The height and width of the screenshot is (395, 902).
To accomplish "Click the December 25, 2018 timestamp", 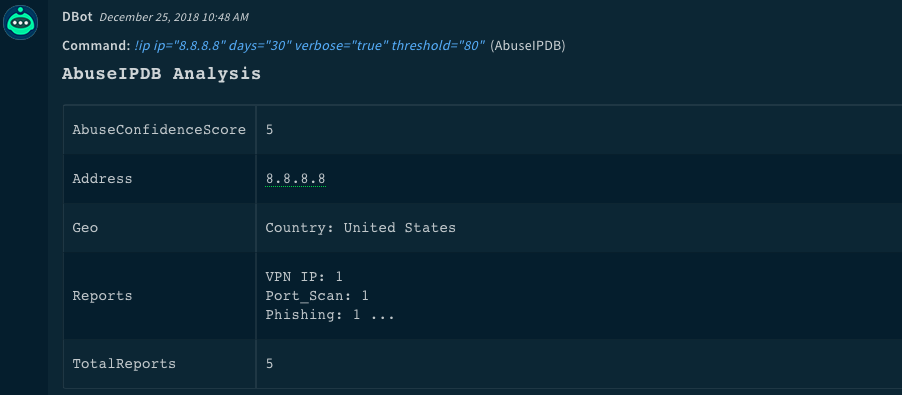I will click(174, 17).
